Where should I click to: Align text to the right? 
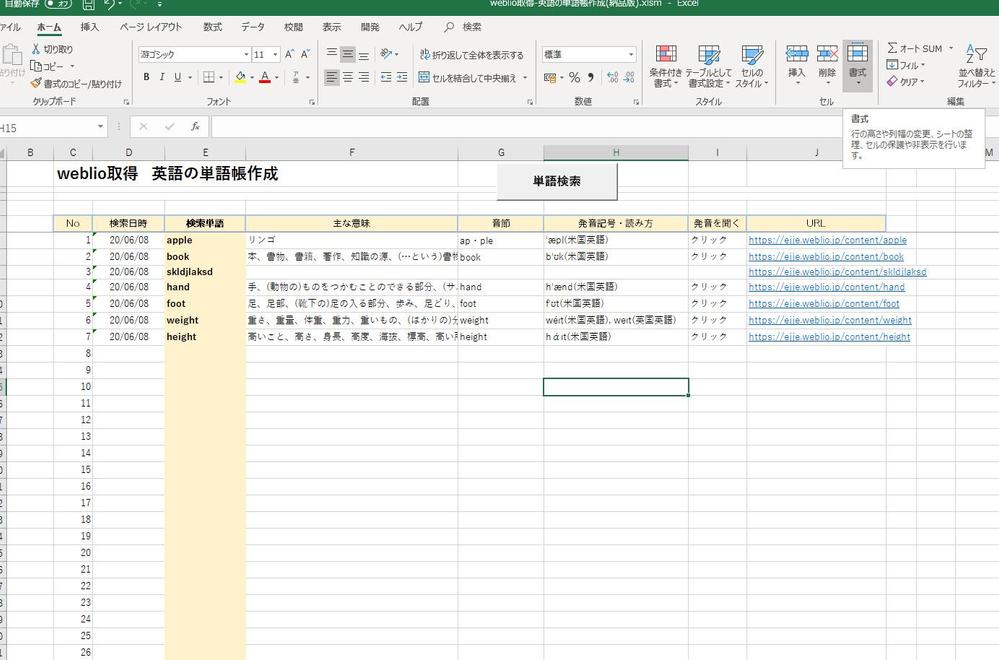click(364, 77)
